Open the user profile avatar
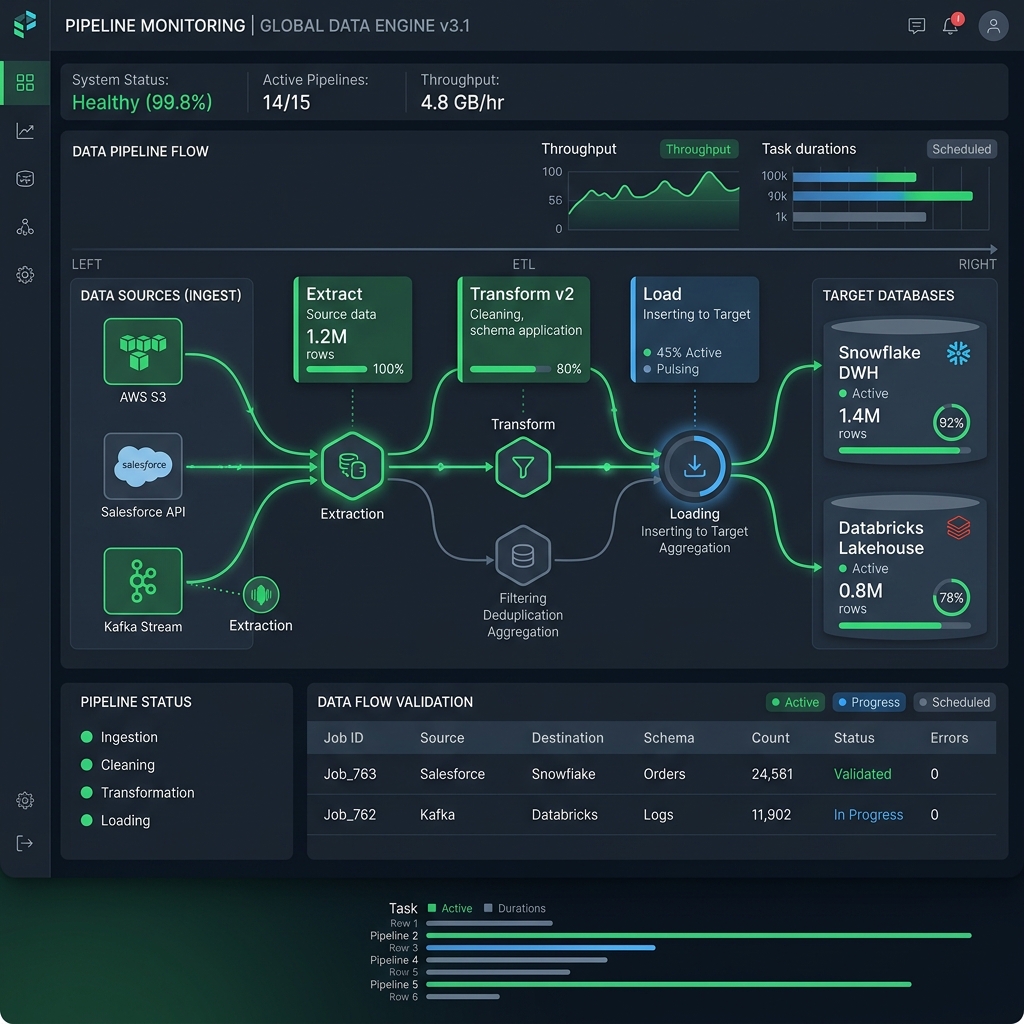The height and width of the screenshot is (1024, 1024). click(x=993, y=25)
